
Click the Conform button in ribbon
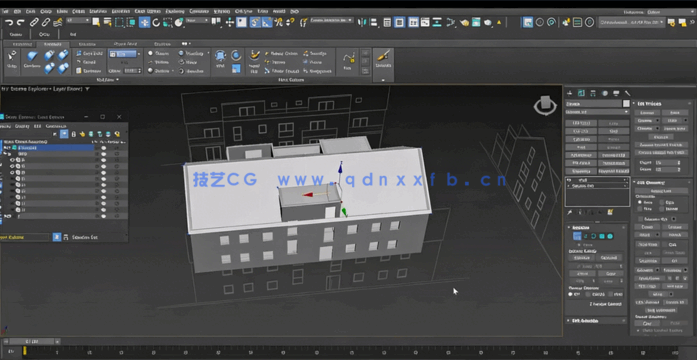click(x=32, y=59)
